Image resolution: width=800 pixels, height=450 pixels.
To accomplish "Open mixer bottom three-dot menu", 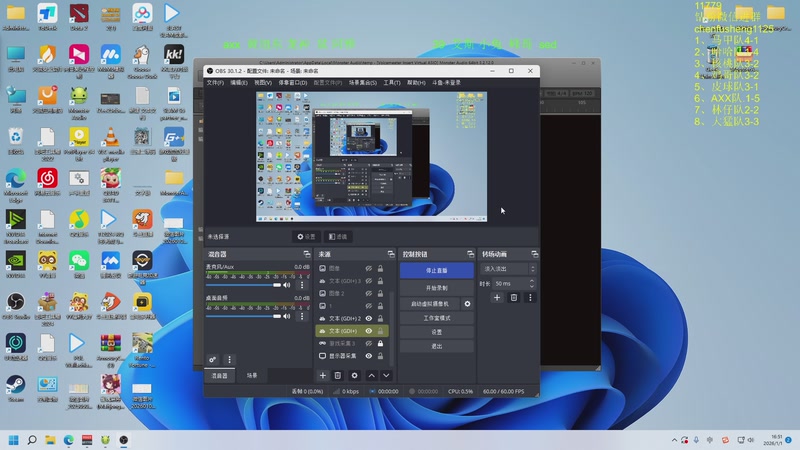I will click(229, 360).
